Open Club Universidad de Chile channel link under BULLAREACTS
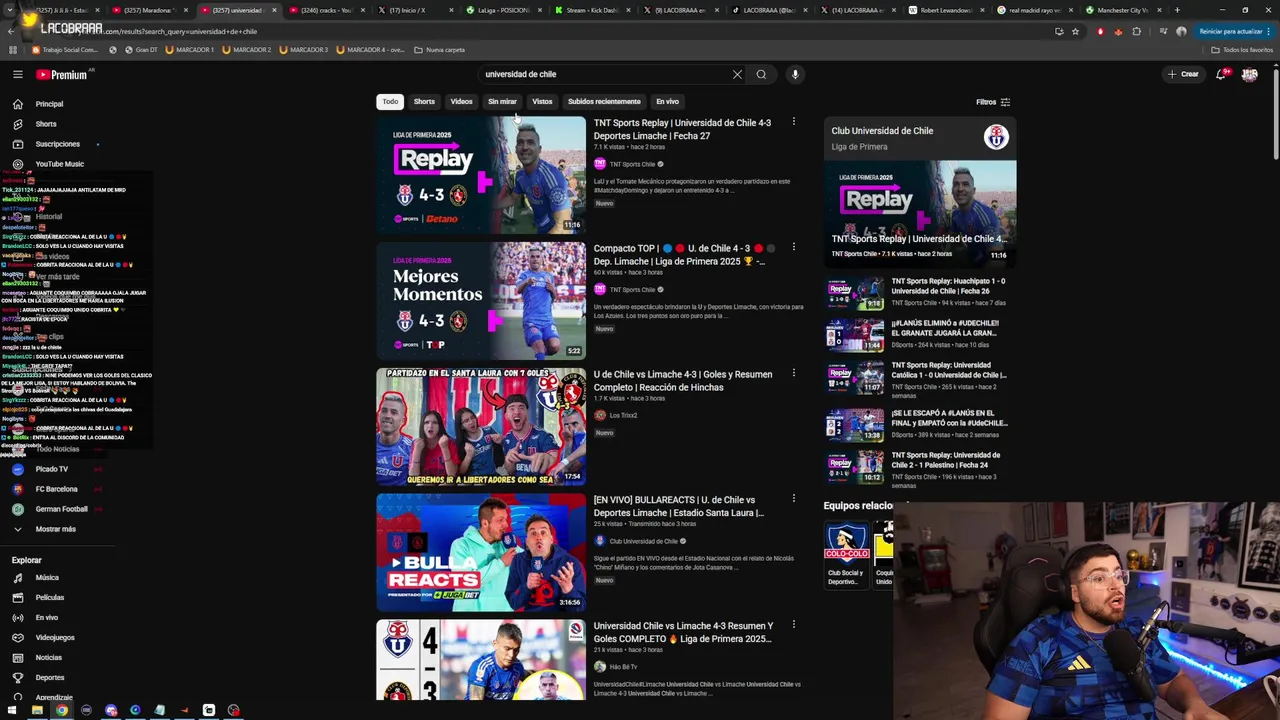1280x720 pixels. pyautogui.click(x=643, y=541)
